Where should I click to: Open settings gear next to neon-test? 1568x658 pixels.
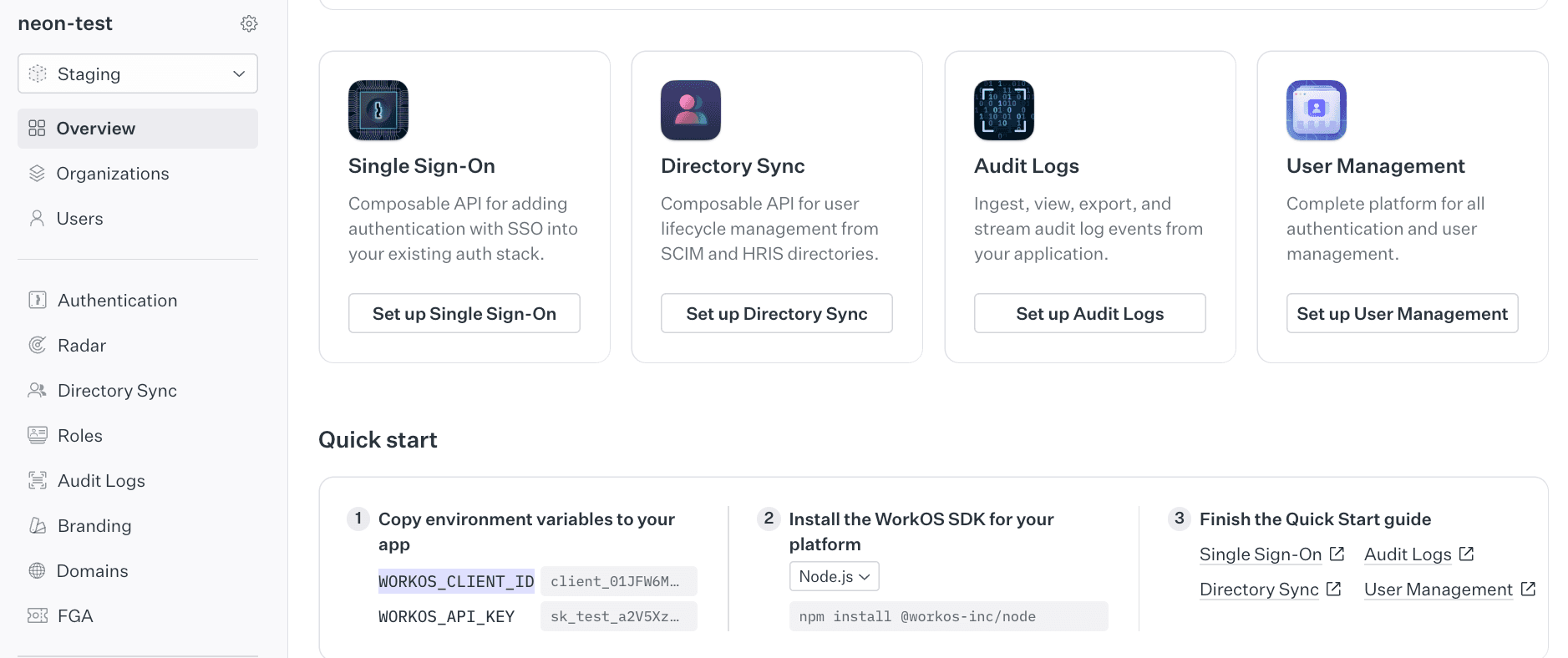249,23
